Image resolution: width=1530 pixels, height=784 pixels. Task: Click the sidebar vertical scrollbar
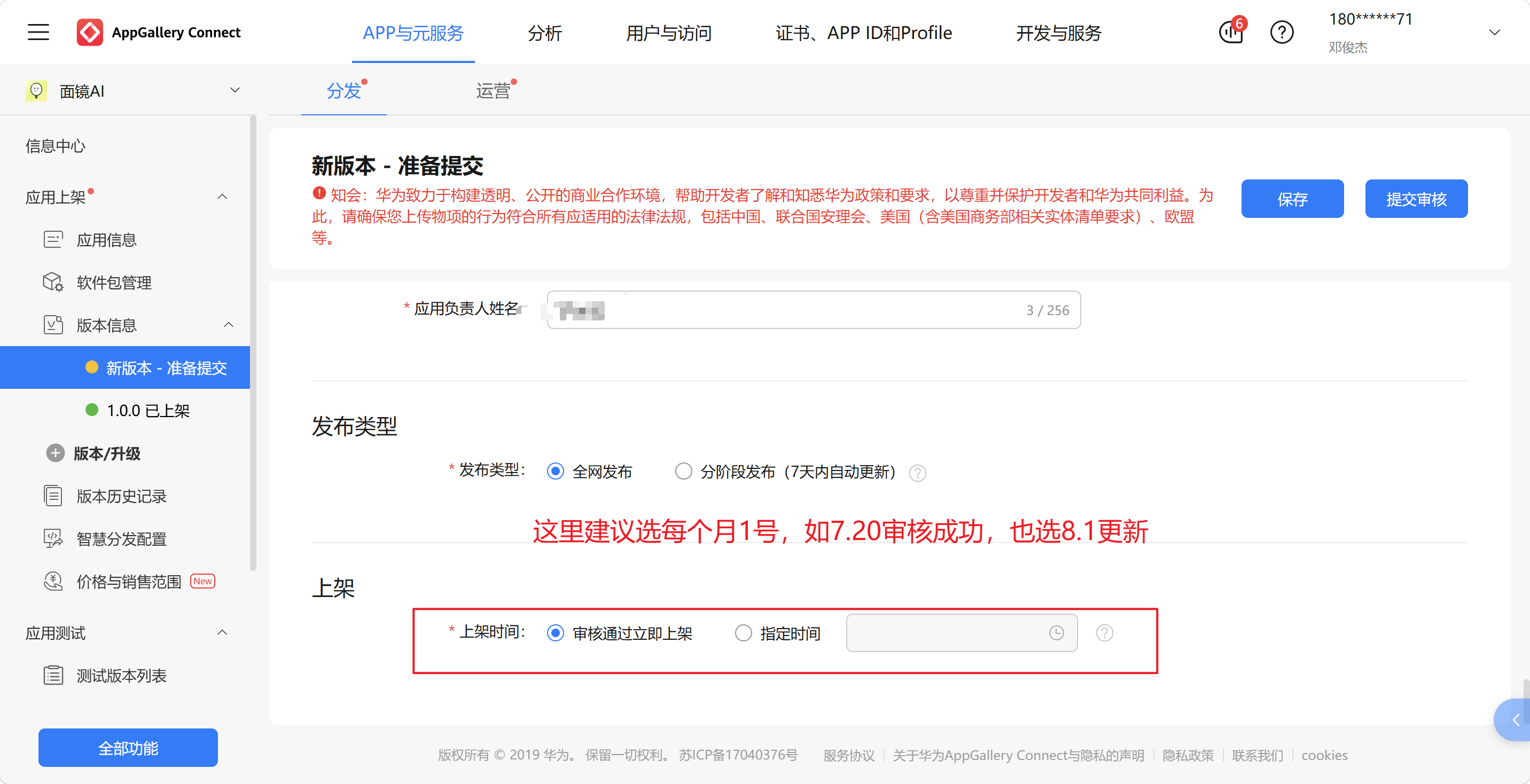254,343
